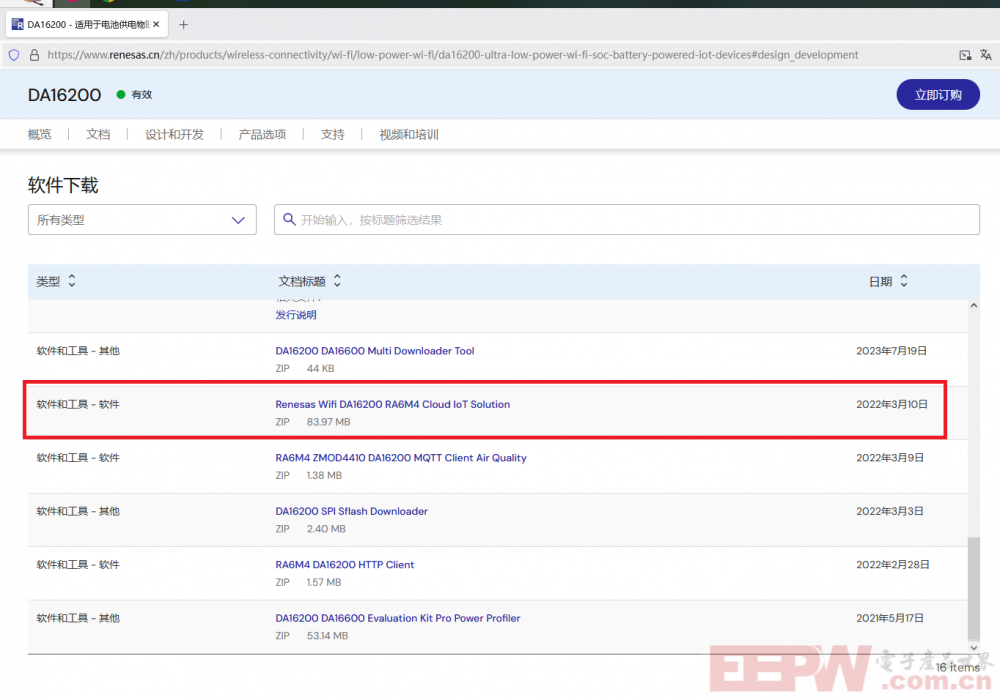Click the padlock site security icon
This screenshot has width=1000, height=700.
pos(34,55)
